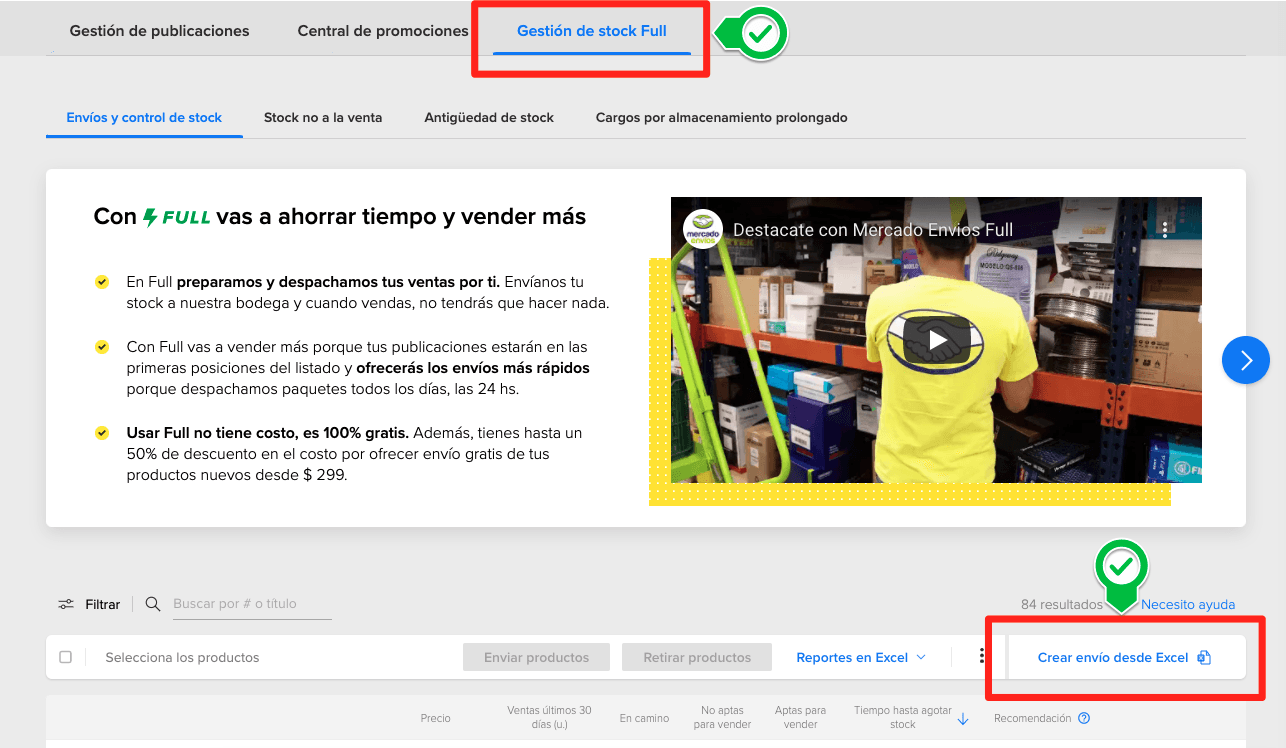Expand the Reportes en Excel dropdown
The height and width of the screenshot is (748, 1286).
point(861,657)
